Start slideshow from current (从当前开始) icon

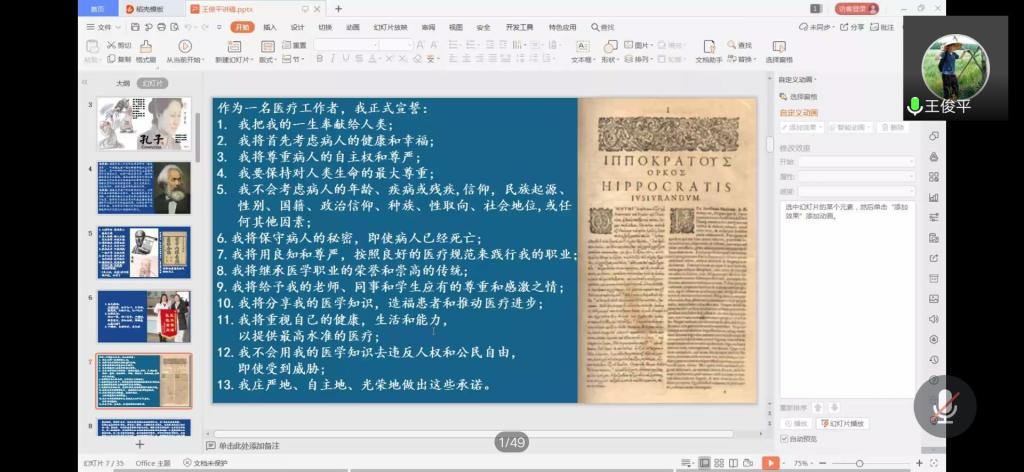point(185,46)
